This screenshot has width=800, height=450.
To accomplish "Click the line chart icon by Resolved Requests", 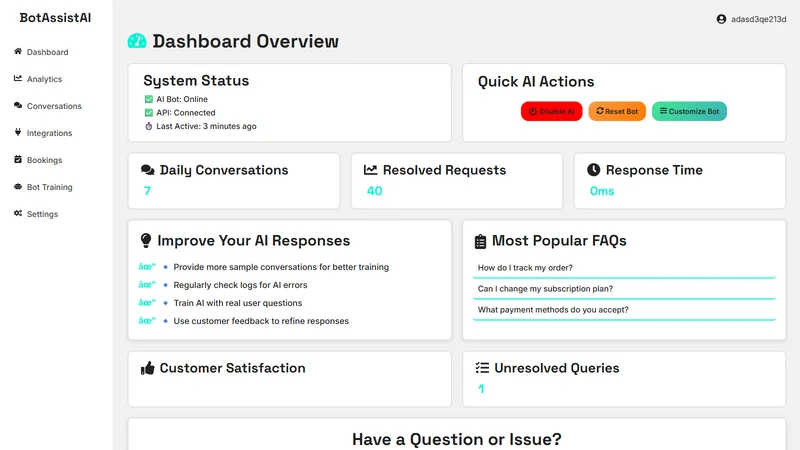I will 370,170.
